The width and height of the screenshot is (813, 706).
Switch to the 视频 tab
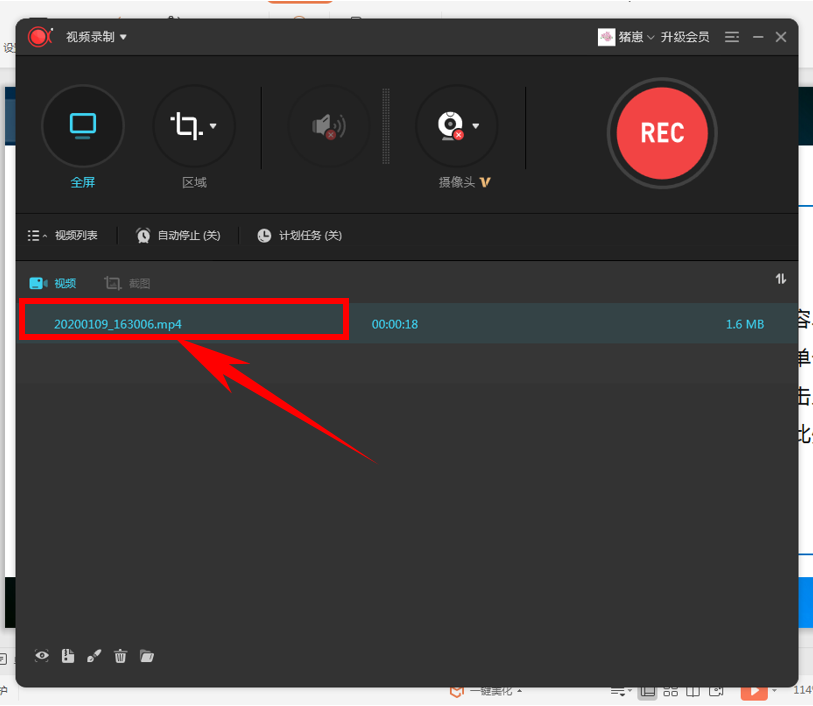tap(53, 284)
